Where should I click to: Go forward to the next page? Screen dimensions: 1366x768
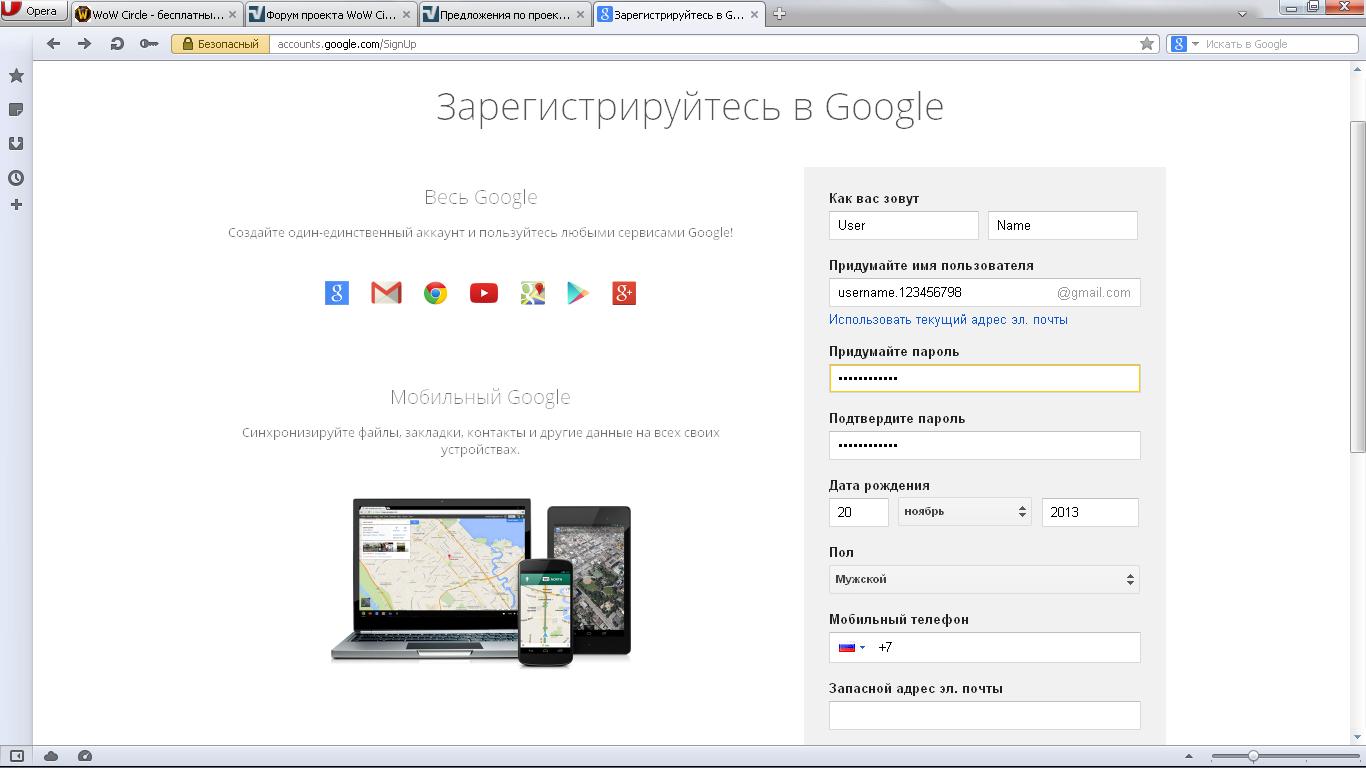[85, 43]
